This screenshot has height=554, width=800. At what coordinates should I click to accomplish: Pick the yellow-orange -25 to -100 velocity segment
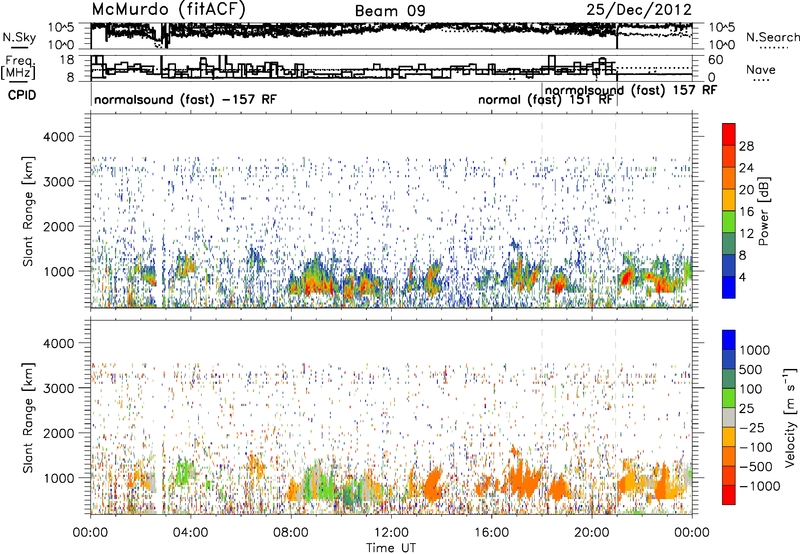(x=729, y=437)
